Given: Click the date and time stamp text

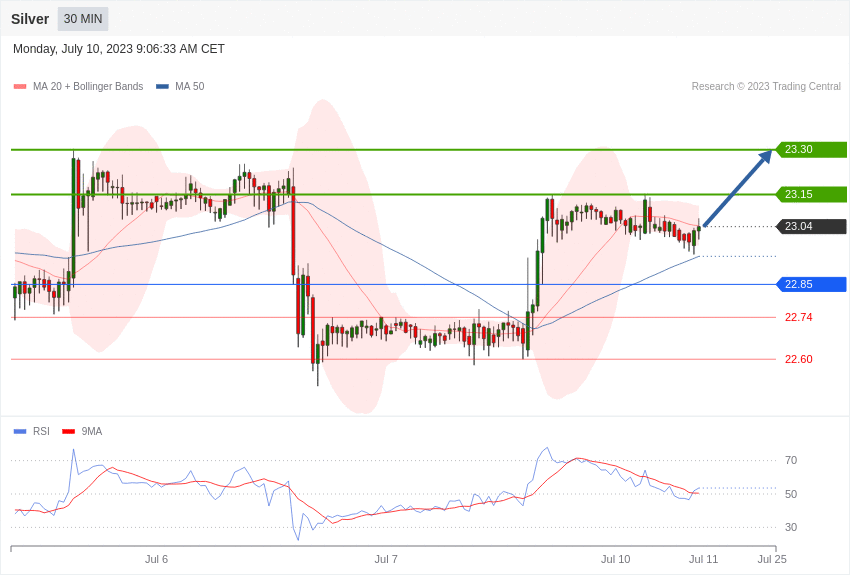Looking at the screenshot, I should [x=119, y=49].
